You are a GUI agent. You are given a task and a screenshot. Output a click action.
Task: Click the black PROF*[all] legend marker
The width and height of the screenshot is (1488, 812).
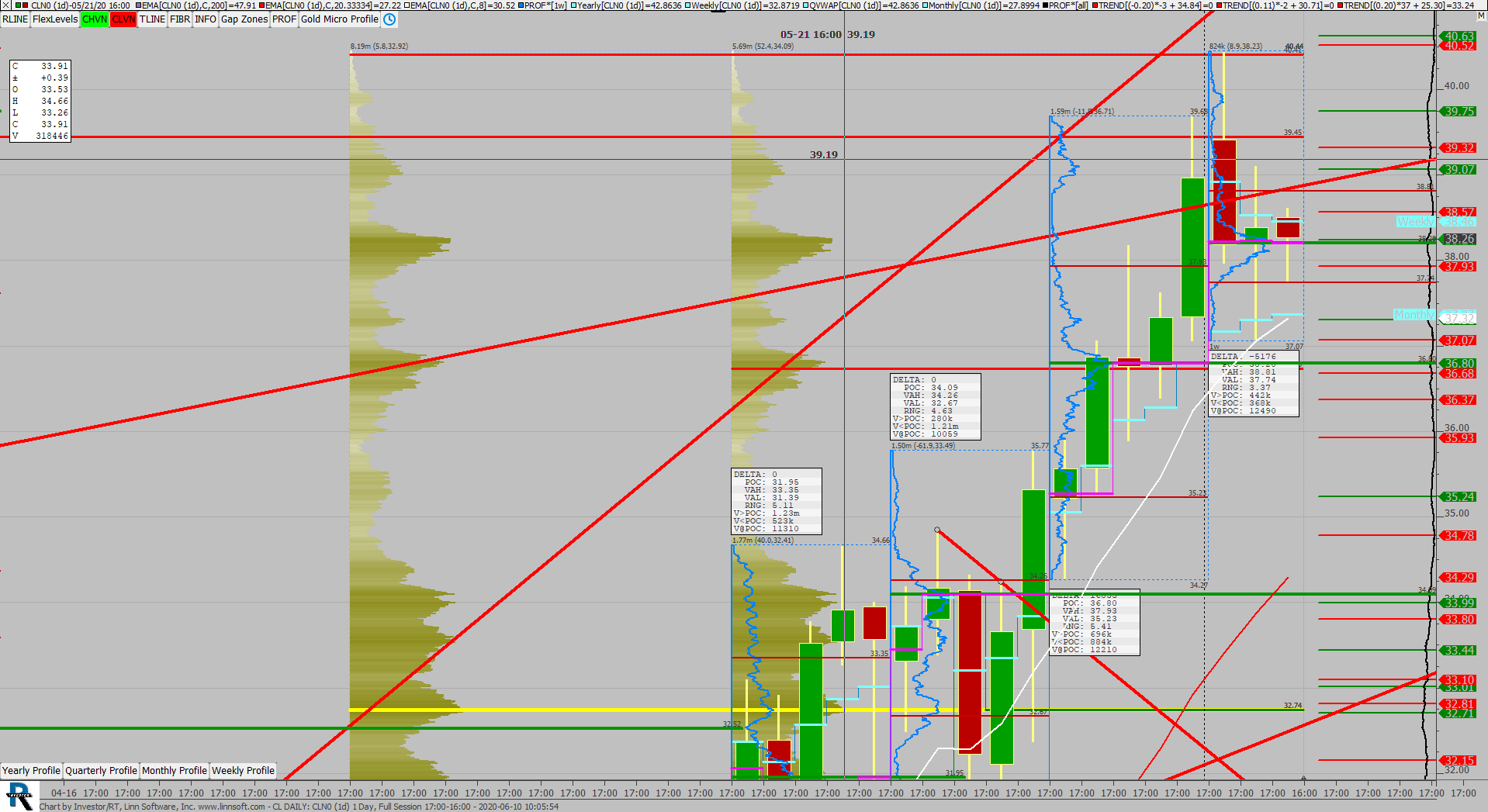[1045, 5]
